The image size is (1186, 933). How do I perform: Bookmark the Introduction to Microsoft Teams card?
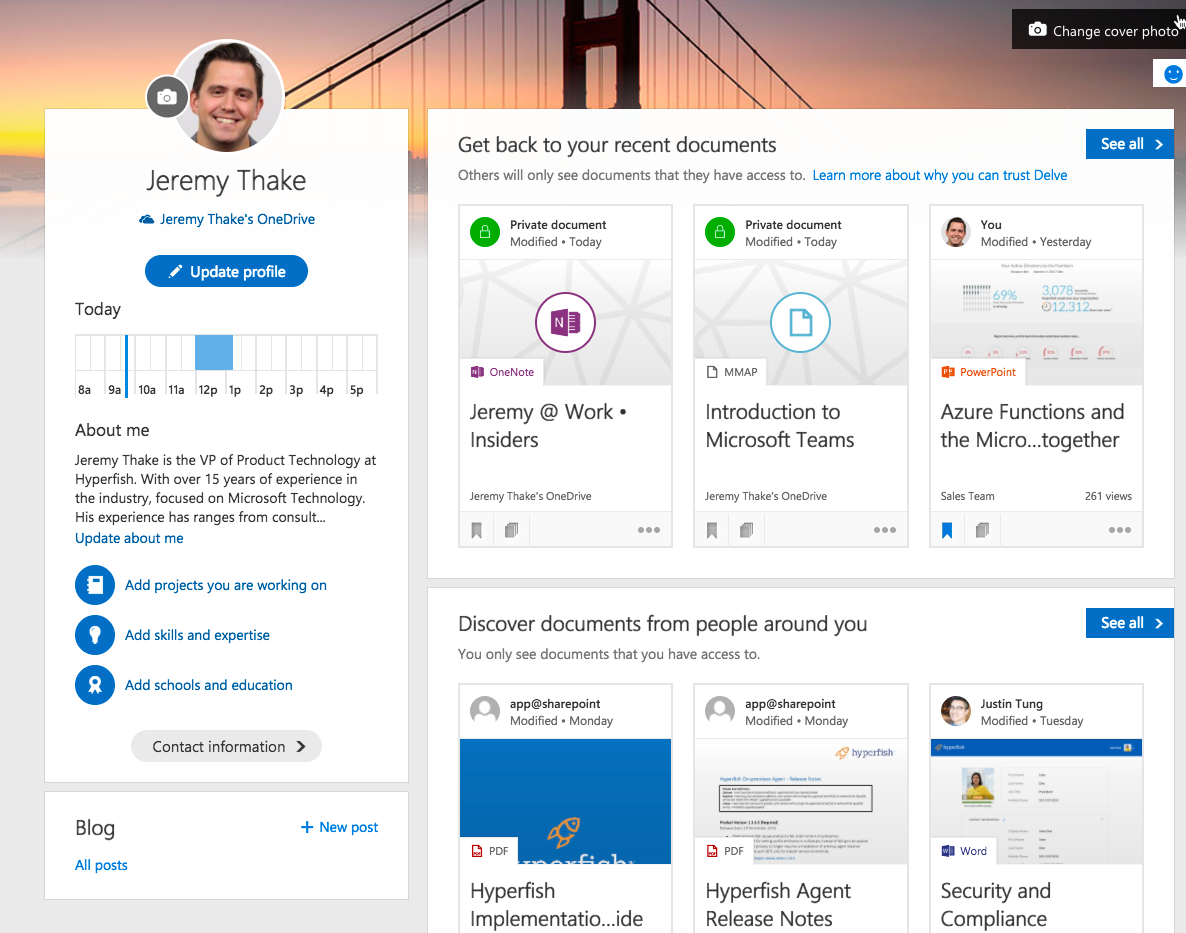coord(712,530)
